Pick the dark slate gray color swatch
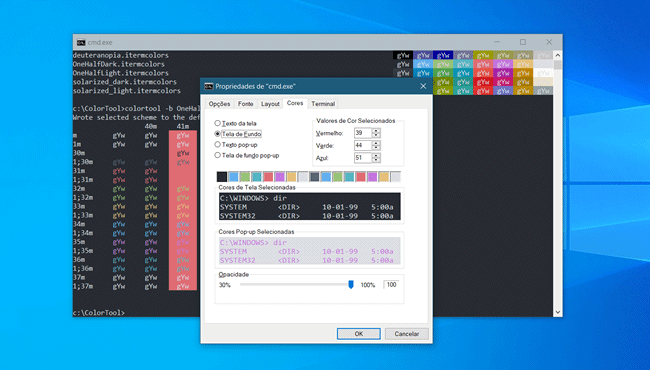 pyautogui.click(x=314, y=177)
